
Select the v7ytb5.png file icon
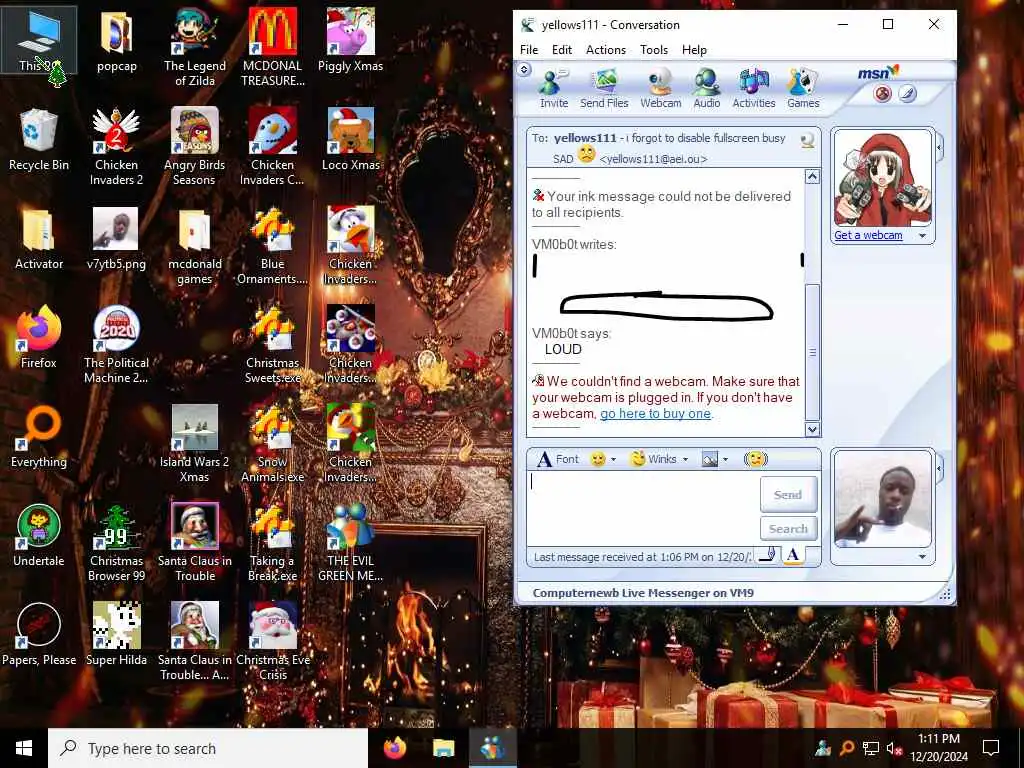(116, 238)
